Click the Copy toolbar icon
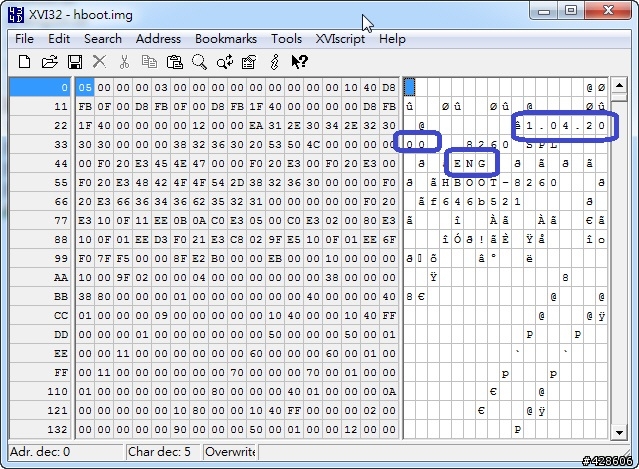Viewport: 639px width, 469px height. pyautogui.click(x=149, y=62)
